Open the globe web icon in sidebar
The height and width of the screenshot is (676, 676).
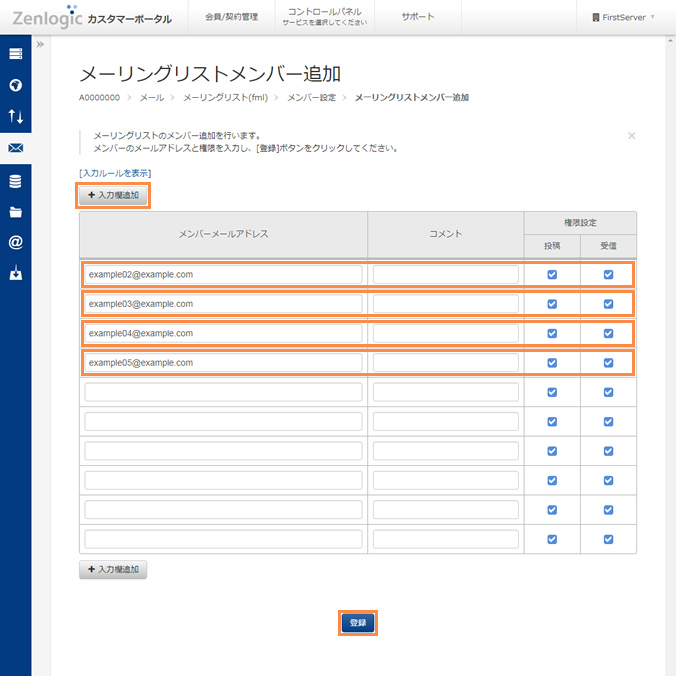pyautogui.click(x=16, y=85)
